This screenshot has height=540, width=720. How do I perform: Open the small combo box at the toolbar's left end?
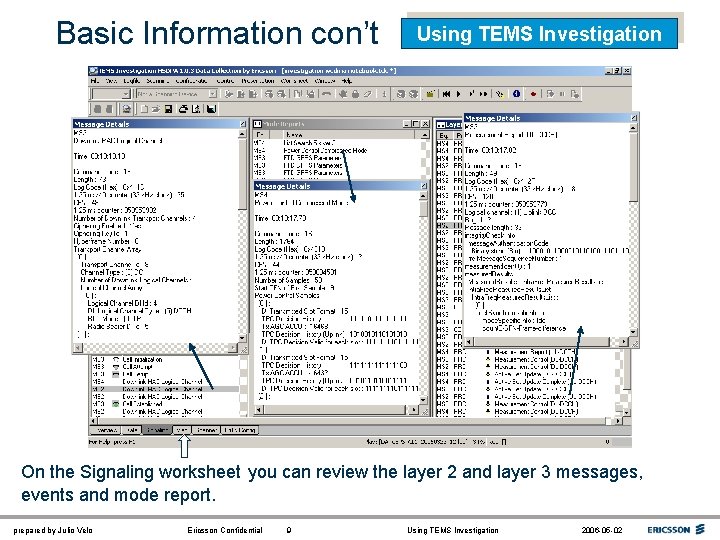111,94
